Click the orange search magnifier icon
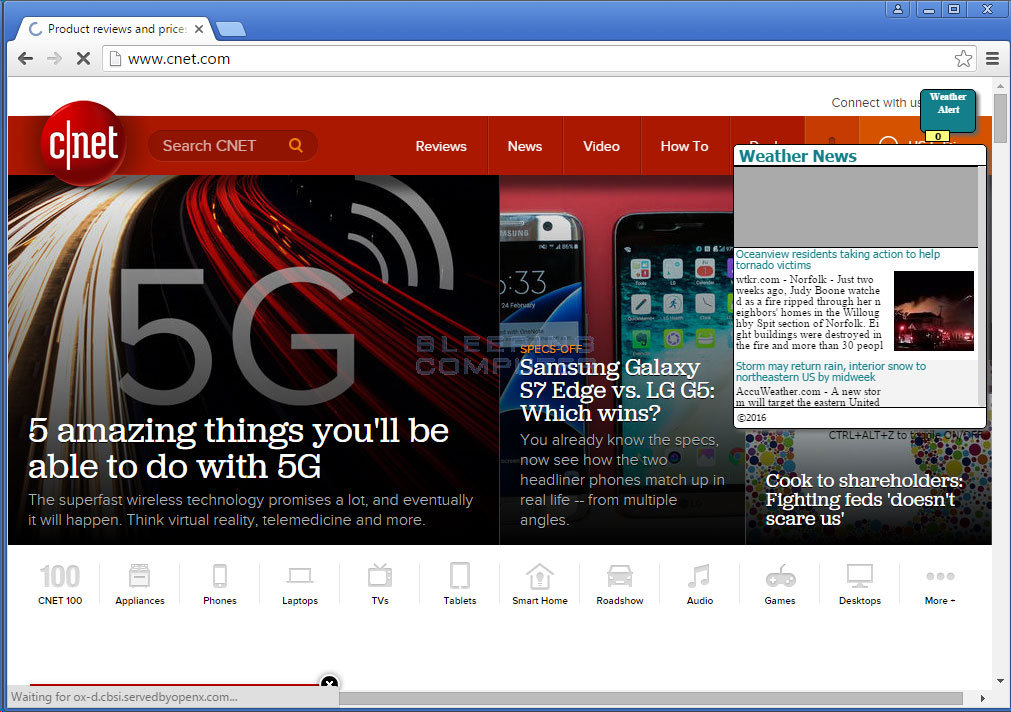Image resolution: width=1011 pixels, height=712 pixels. click(x=295, y=145)
